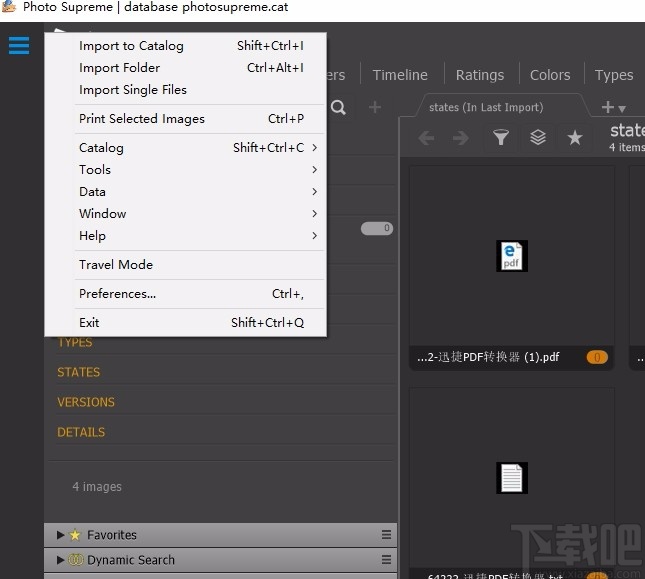Viewport: 645px width, 579px height.
Task: Click the orange 0 badge on pdf file
Action: pyautogui.click(x=597, y=357)
